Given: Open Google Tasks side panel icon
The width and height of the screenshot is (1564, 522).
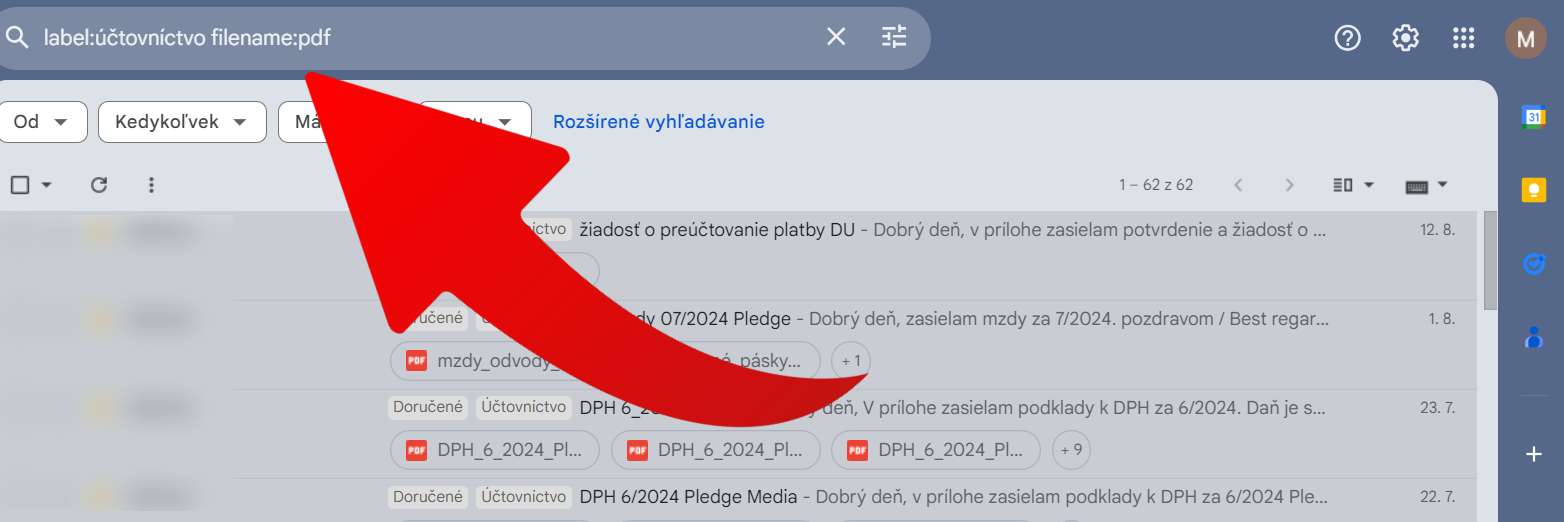Looking at the screenshot, I should [1533, 264].
